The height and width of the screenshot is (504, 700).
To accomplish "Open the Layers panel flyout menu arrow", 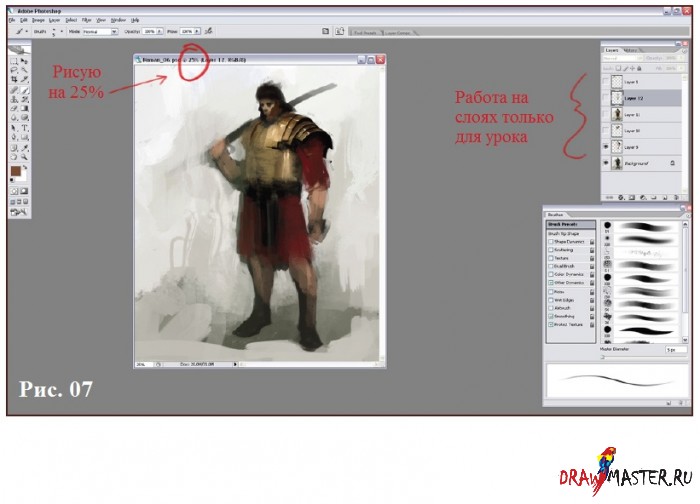I will (x=684, y=51).
